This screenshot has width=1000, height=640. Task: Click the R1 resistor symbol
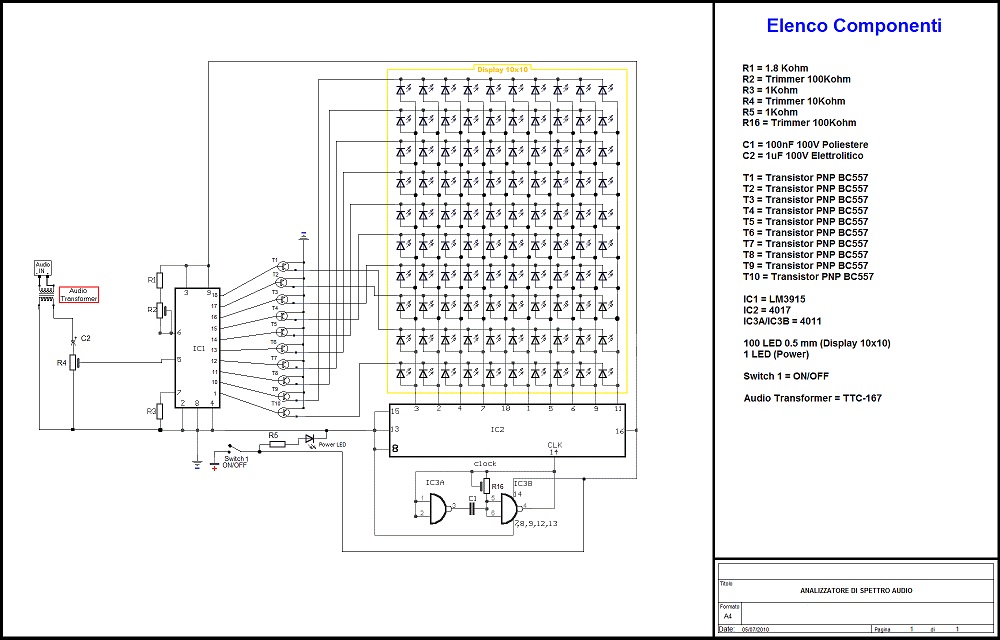click(x=160, y=281)
